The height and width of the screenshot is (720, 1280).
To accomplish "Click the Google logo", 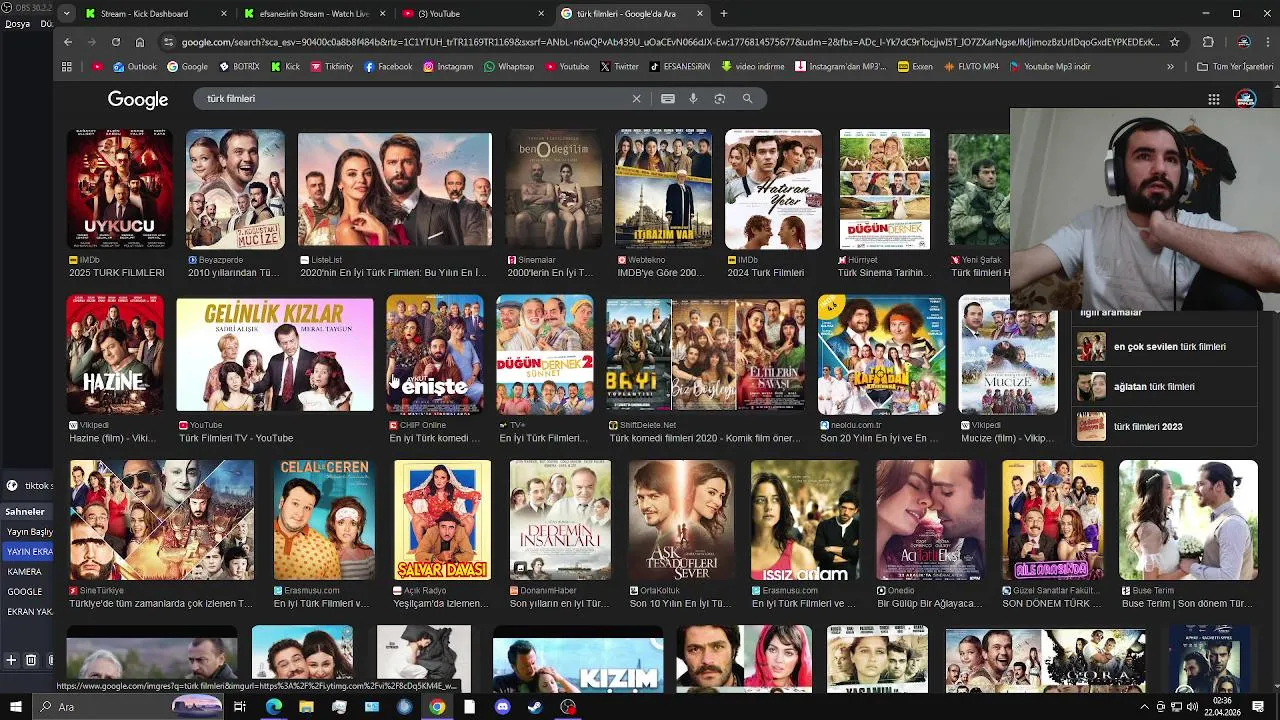I will [138, 99].
